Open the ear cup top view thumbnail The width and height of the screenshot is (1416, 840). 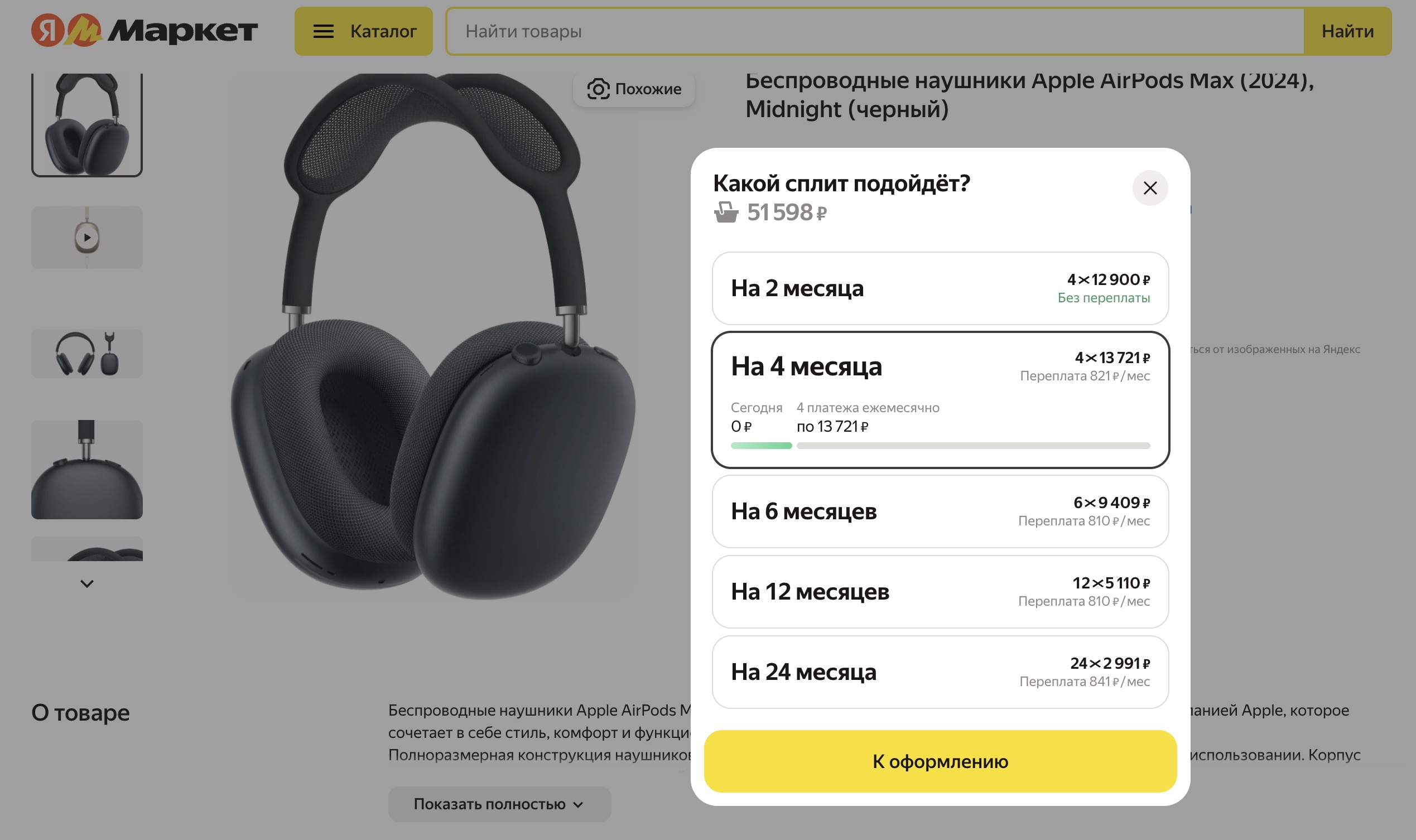pos(86,469)
